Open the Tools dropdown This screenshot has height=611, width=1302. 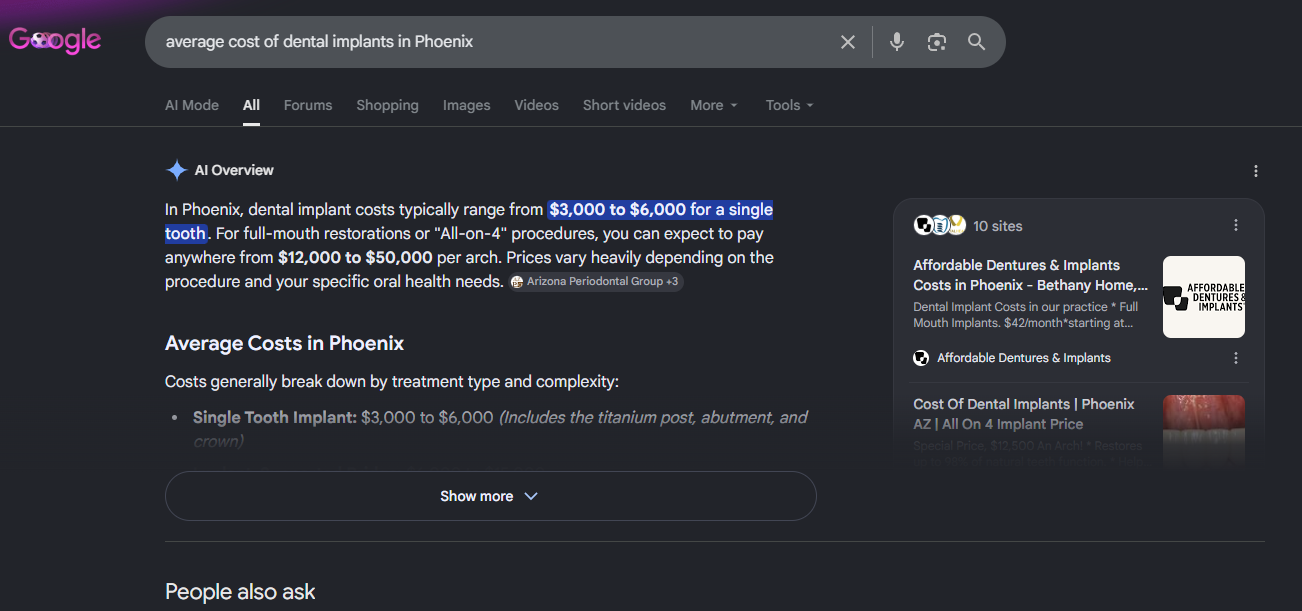[790, 105]
